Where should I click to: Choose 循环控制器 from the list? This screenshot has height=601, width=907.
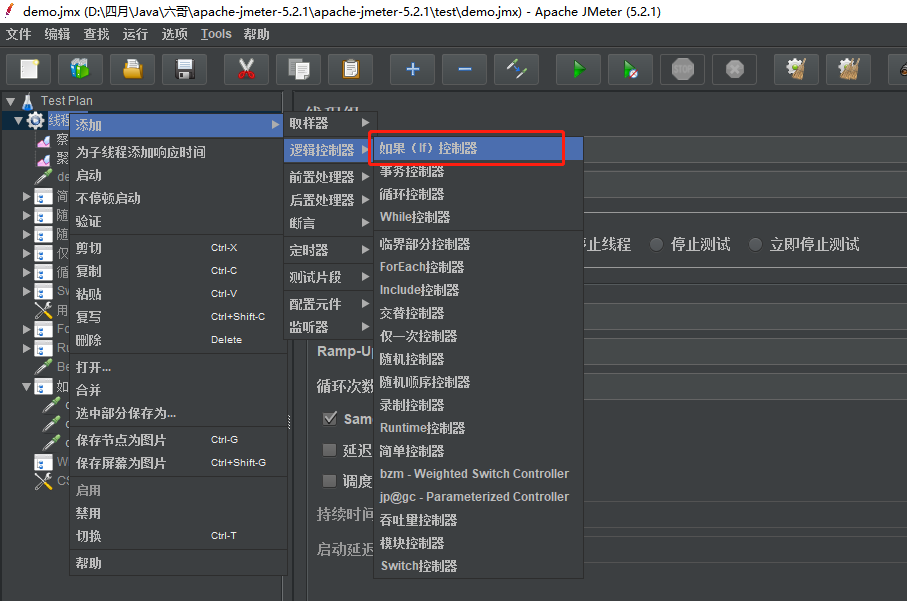tap(478, 194)
